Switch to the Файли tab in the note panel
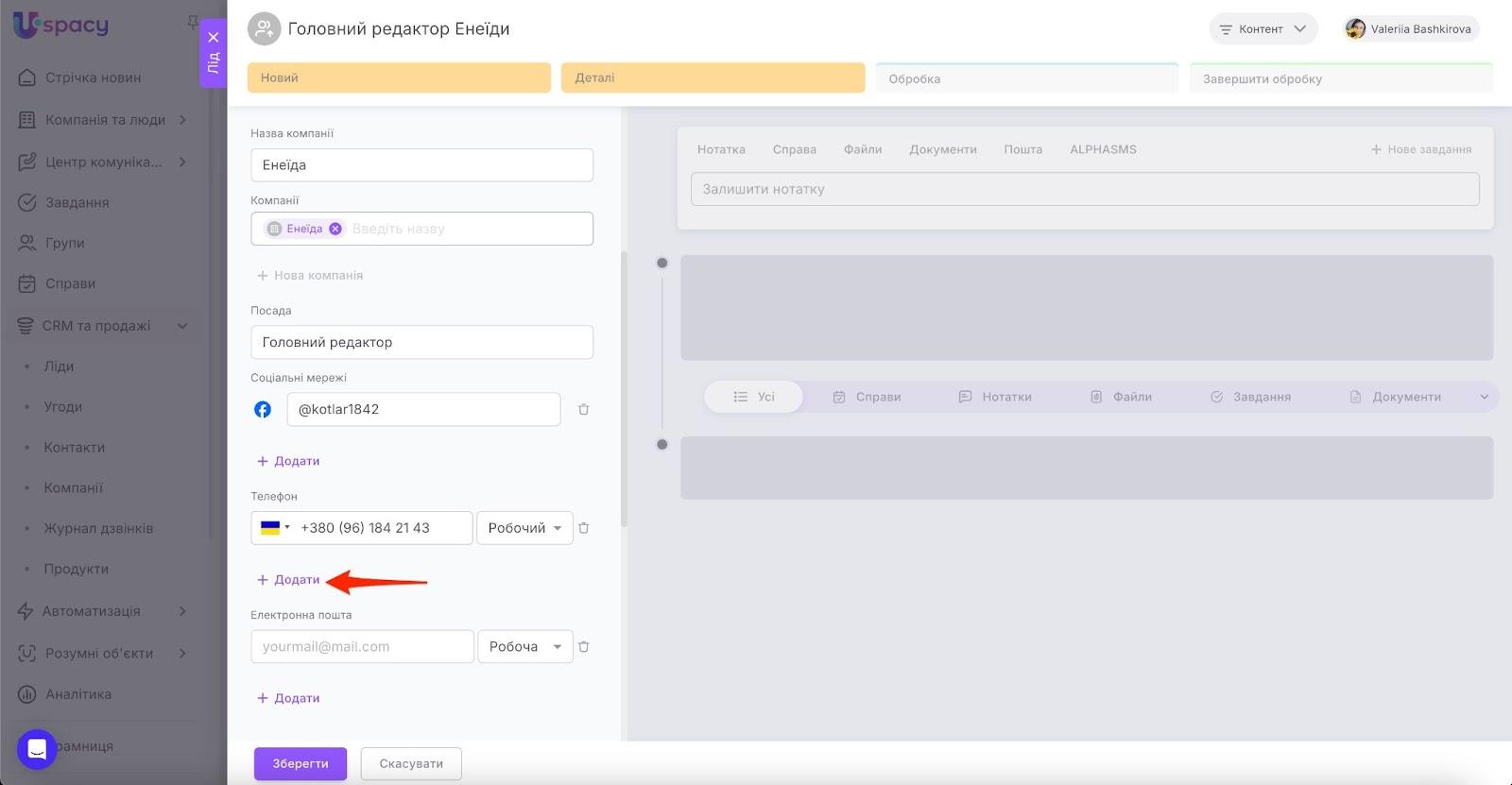Image resolution: width=1512 pixels, height=785 pixels. click(862, 149)
